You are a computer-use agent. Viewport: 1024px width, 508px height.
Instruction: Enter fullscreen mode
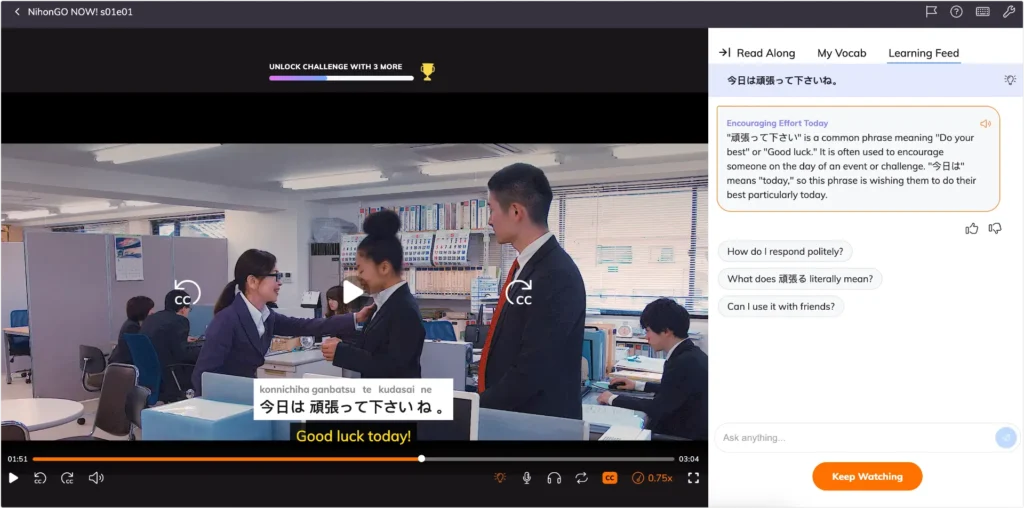(x=694, y=478)
